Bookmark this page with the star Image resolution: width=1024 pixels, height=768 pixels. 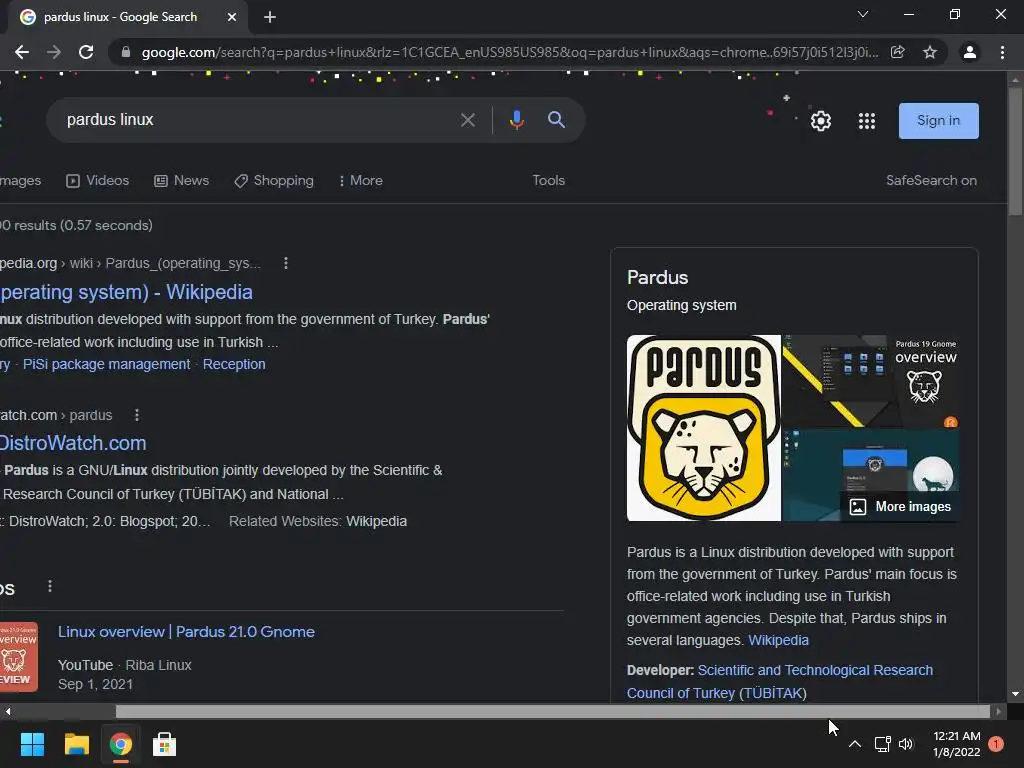[x=930, y=52]
